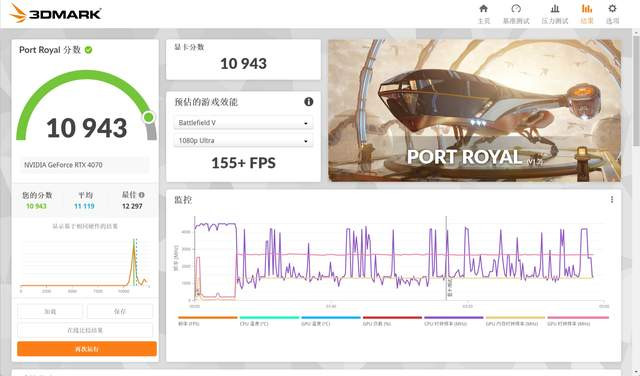Toggle the blue GPU temperature legend line
Viewport: 640px width, 376px height.
point(331,320)
